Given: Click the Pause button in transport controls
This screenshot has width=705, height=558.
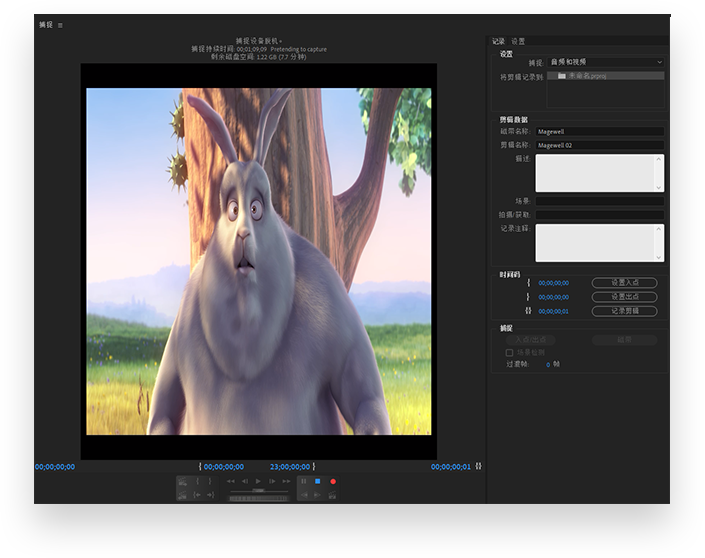Looking at the screenshot, I should coord(303,481).
